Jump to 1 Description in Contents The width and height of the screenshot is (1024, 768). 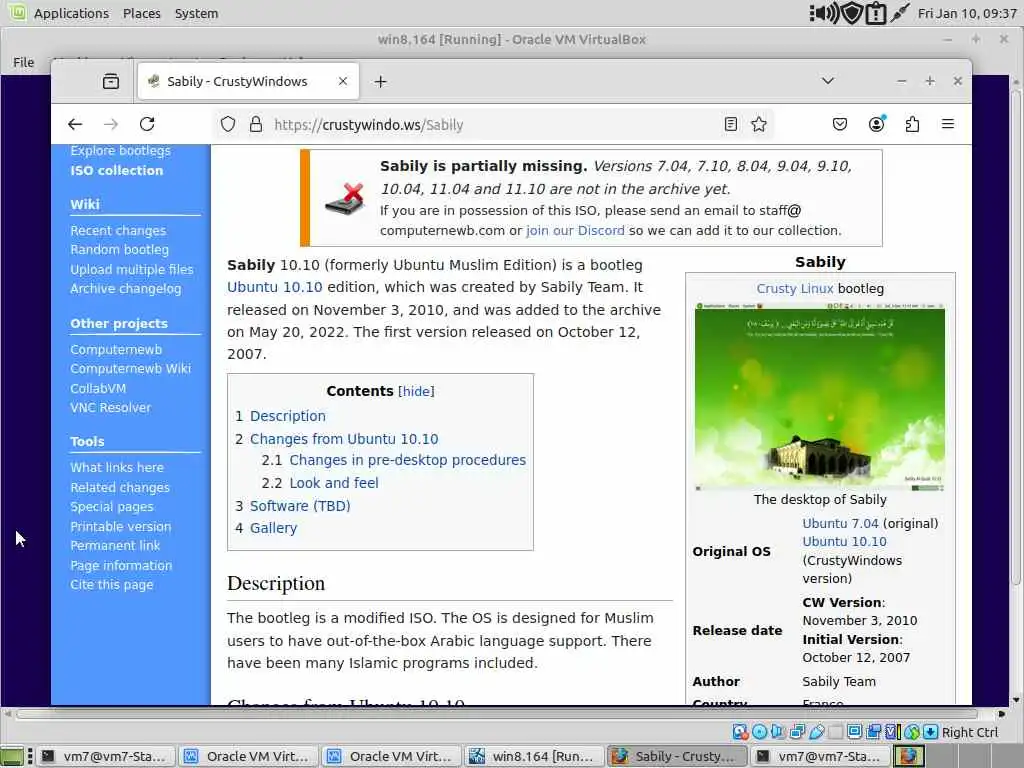[x=287, y=416]
